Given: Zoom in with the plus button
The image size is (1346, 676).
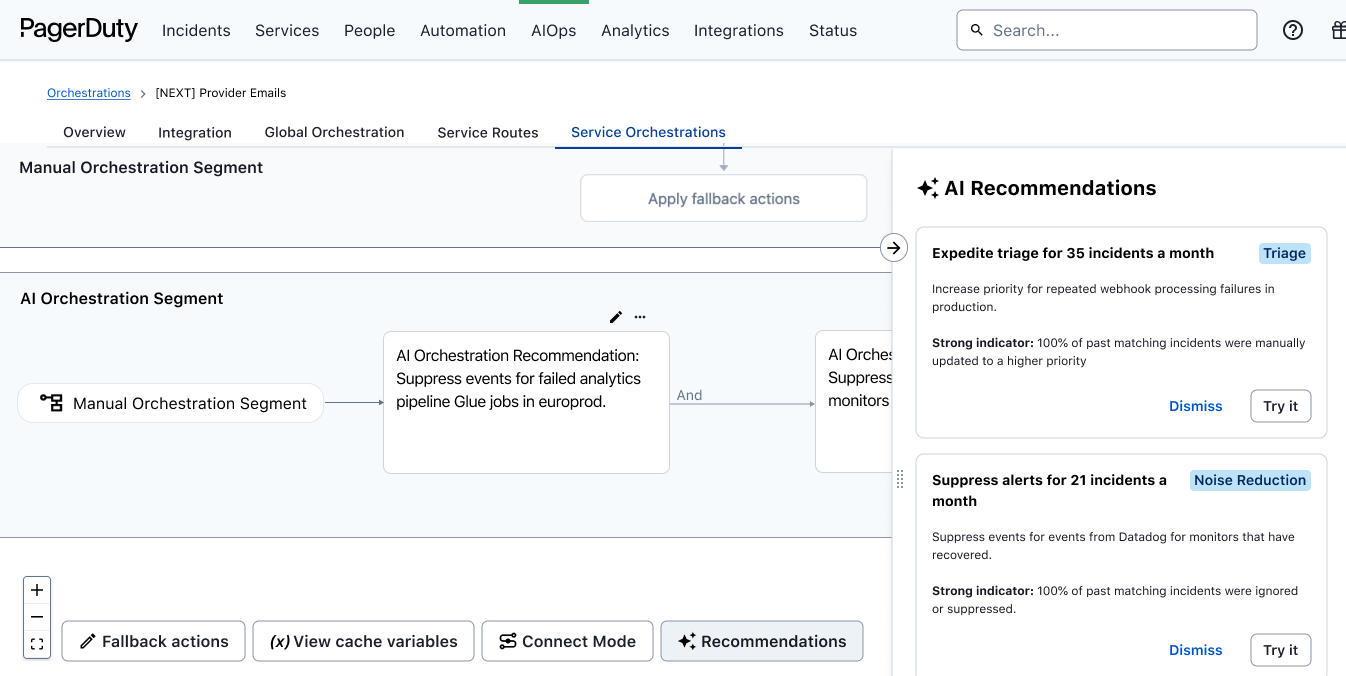Looking at the screenshot, I should pyautogui.click(x=37, y=590).
